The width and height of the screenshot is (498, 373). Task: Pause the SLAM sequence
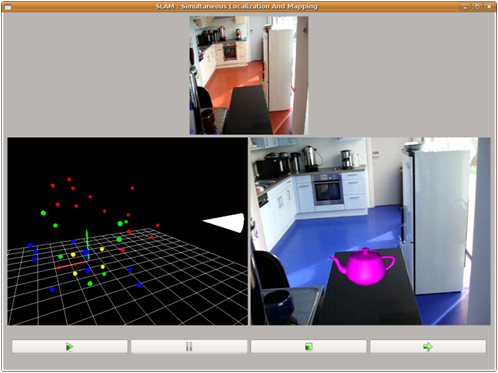[x=189, y=347]
